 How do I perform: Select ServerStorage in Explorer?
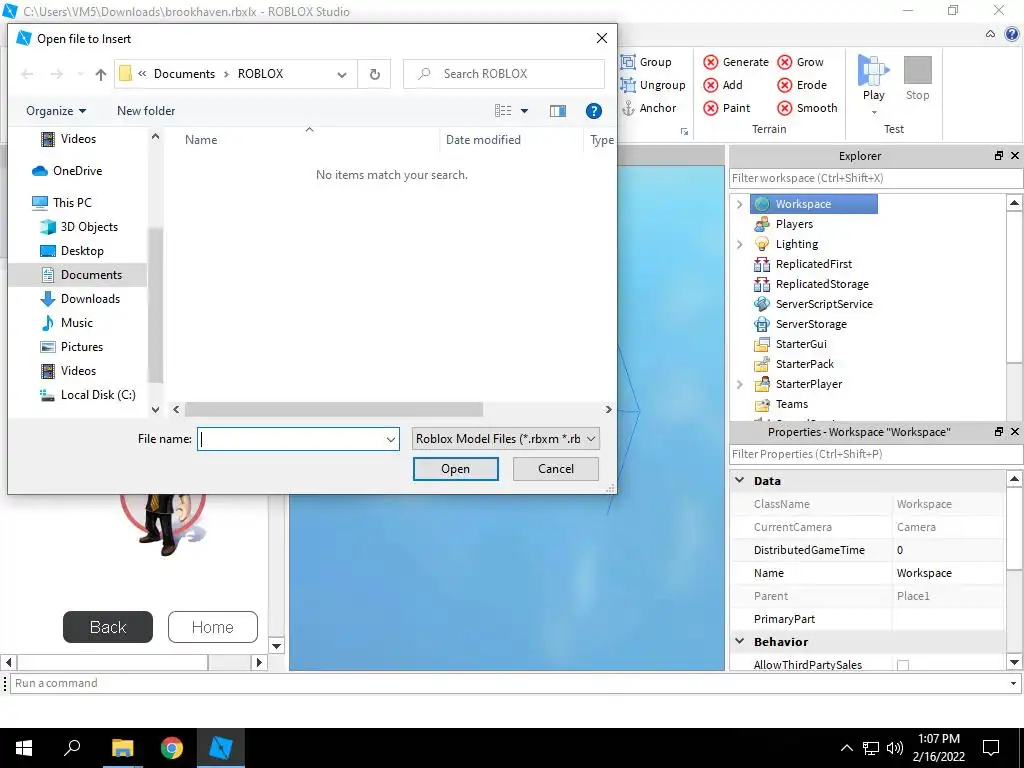click(810, 324)
